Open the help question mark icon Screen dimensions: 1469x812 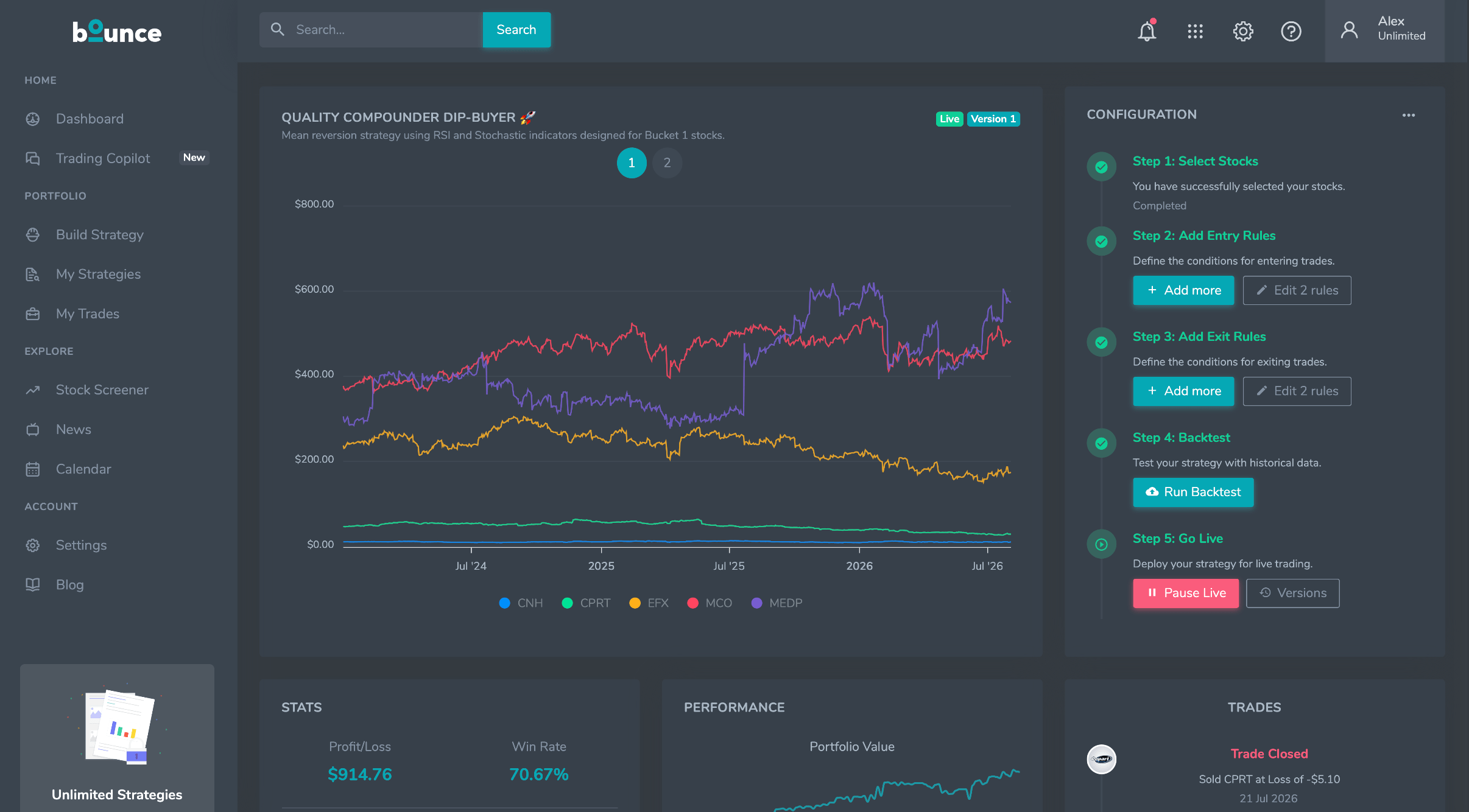(x=1291, y=31)
